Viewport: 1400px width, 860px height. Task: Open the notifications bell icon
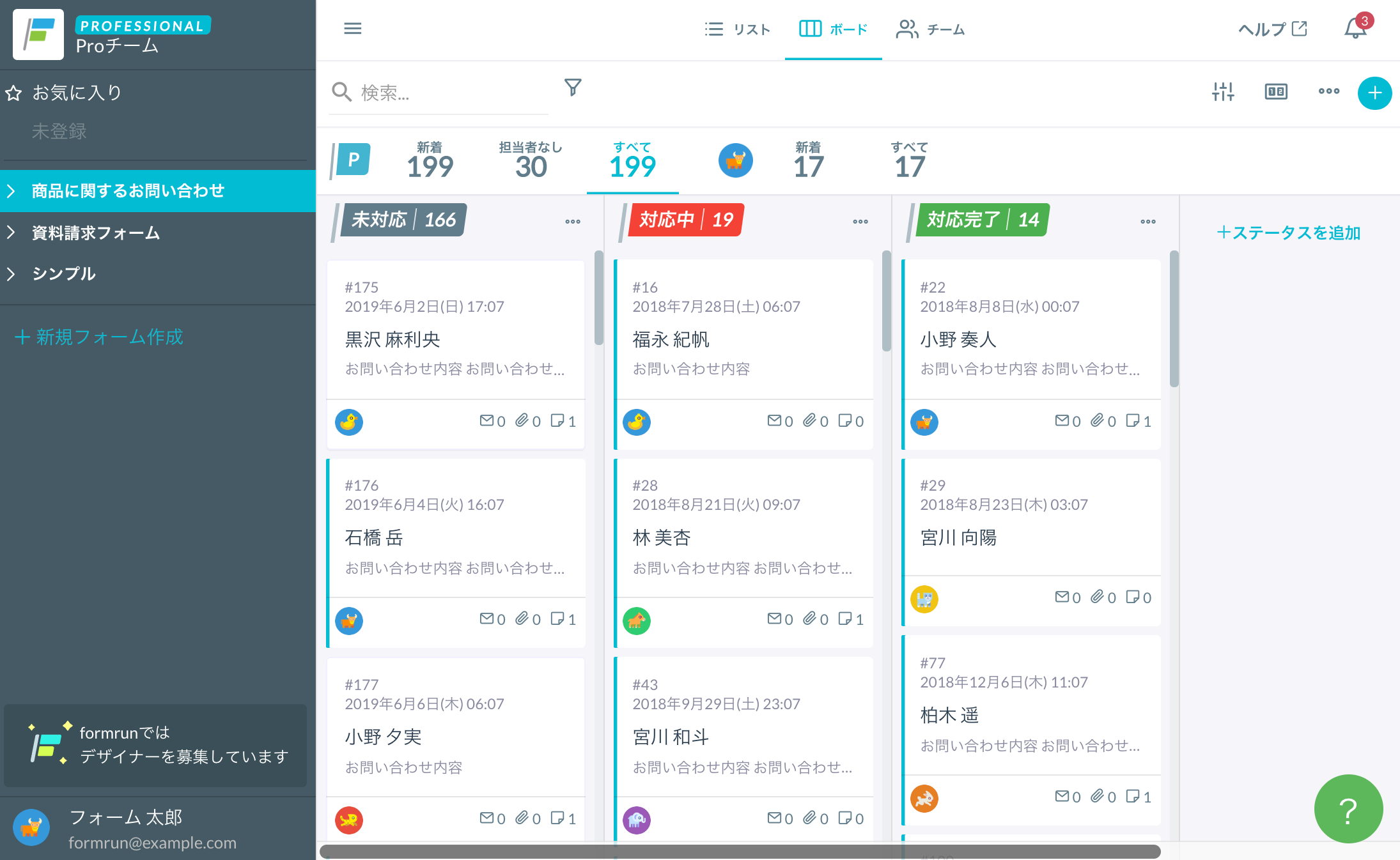[1355, 29]
